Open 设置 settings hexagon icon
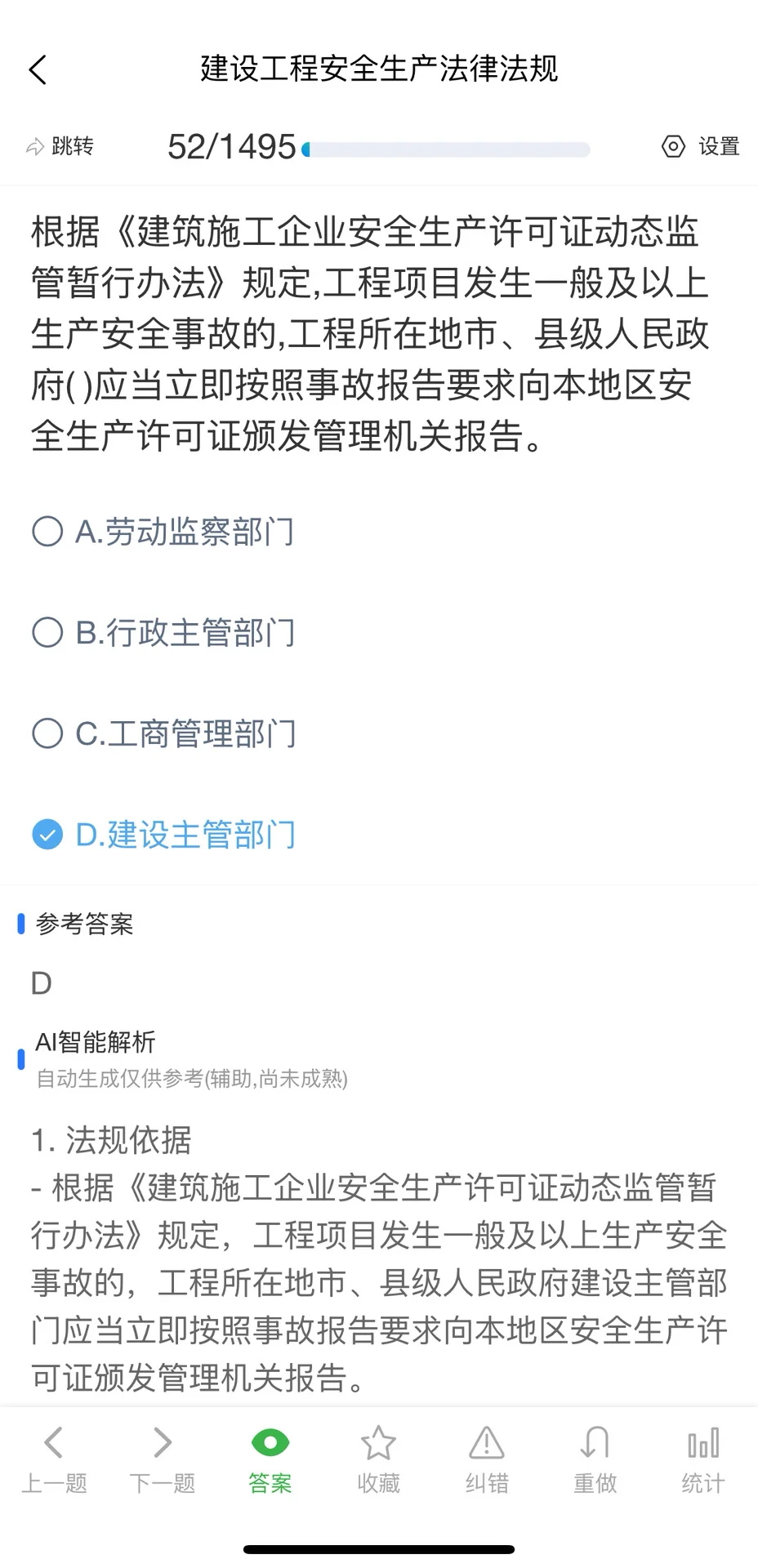Image resolution: width=758 pixels, height=1568 pixels. [673, 147]
